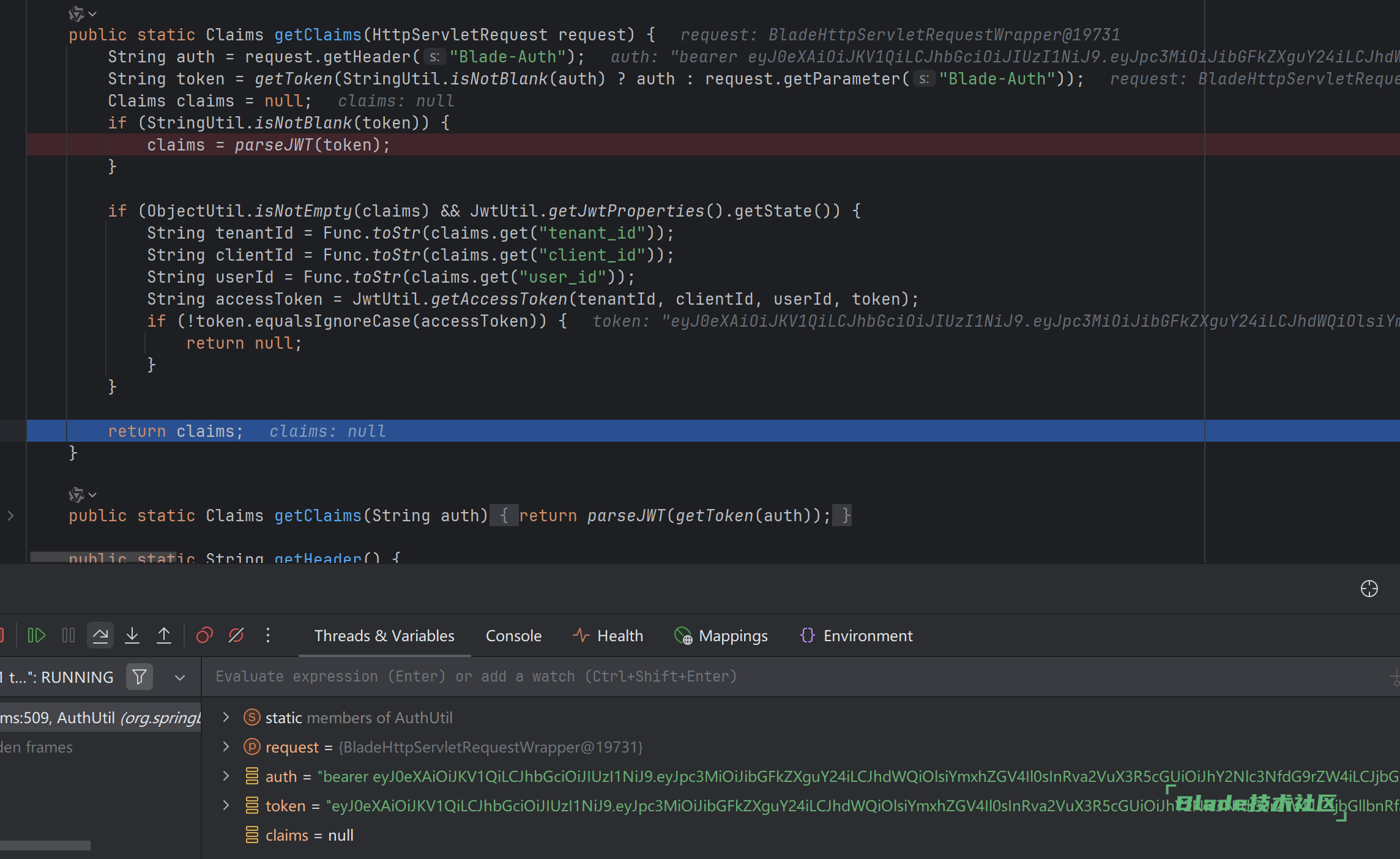The height and width of the screenshot is (859, 1400).
Task: Click the Step Out arrow icon
Action: pos(164,636)
